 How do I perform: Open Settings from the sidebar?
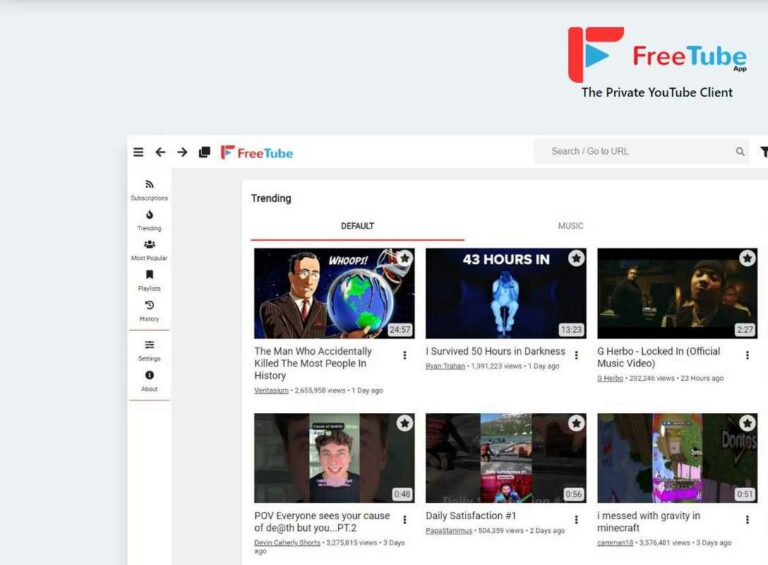[149, 351]
